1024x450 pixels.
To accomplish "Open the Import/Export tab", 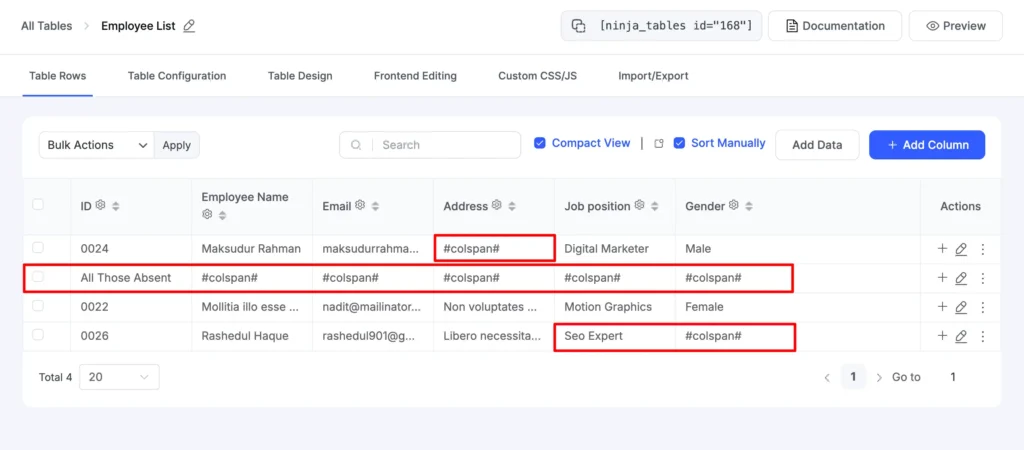I will click(x=653, y=76).
